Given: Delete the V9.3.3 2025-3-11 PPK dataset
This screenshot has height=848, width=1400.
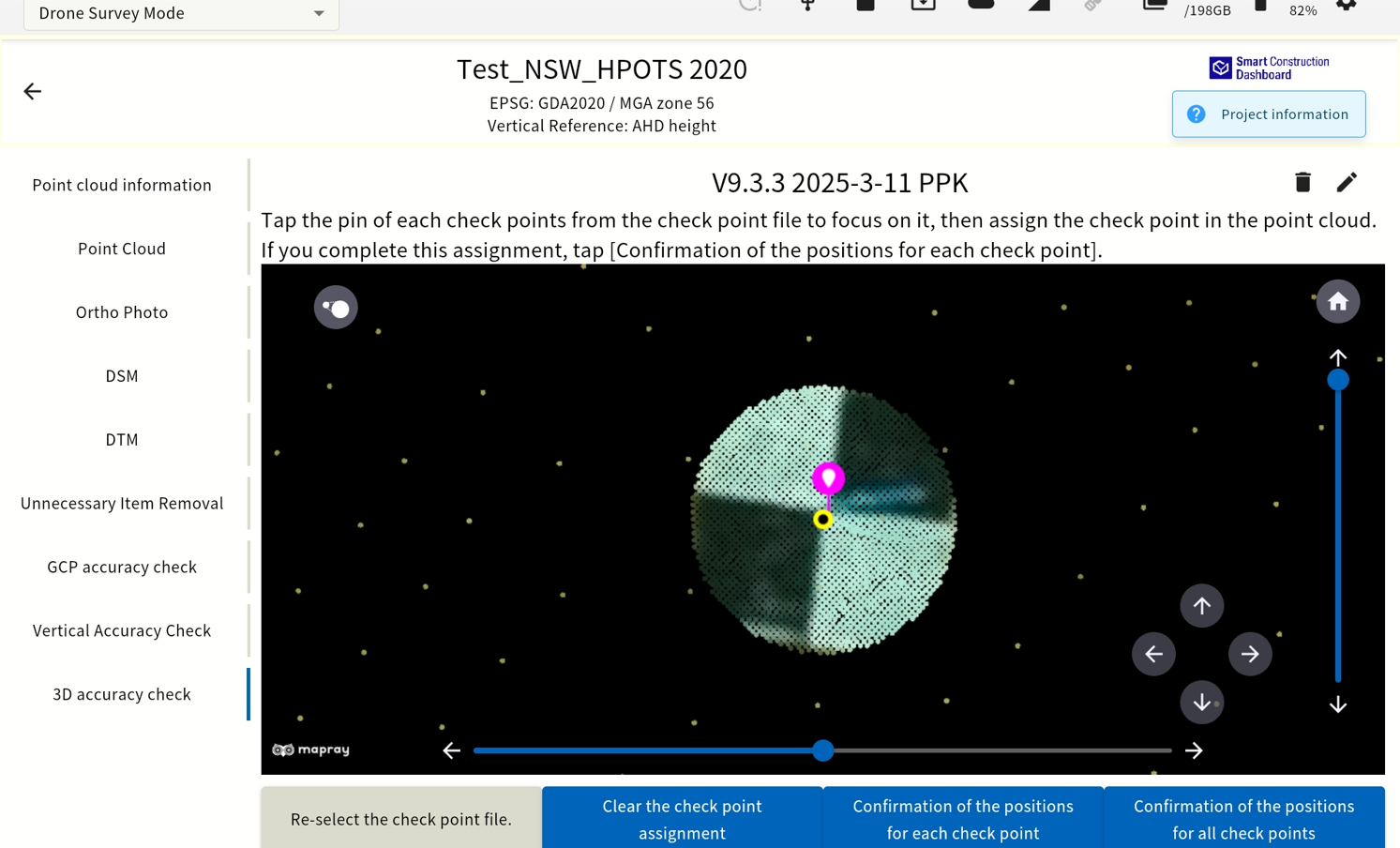Looking at the screenshot, I should pyautogui.click(x=1302, y=182).
